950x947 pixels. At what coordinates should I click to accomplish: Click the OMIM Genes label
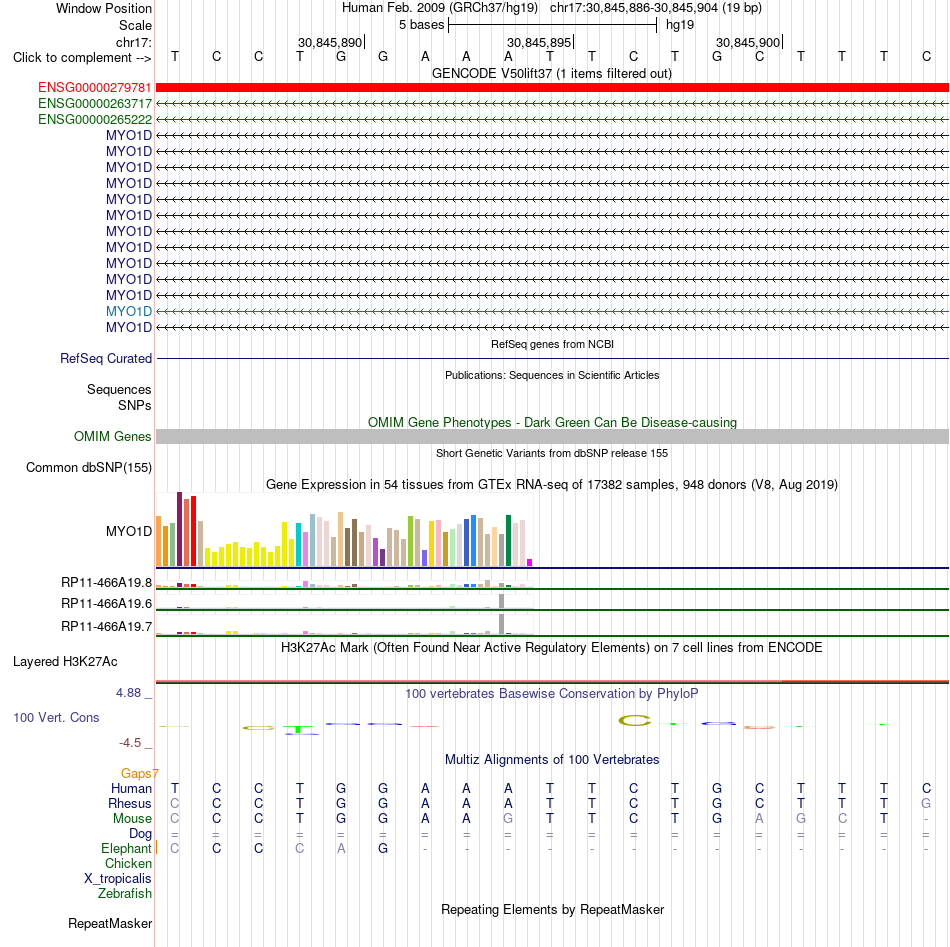[x=112, y=436]
